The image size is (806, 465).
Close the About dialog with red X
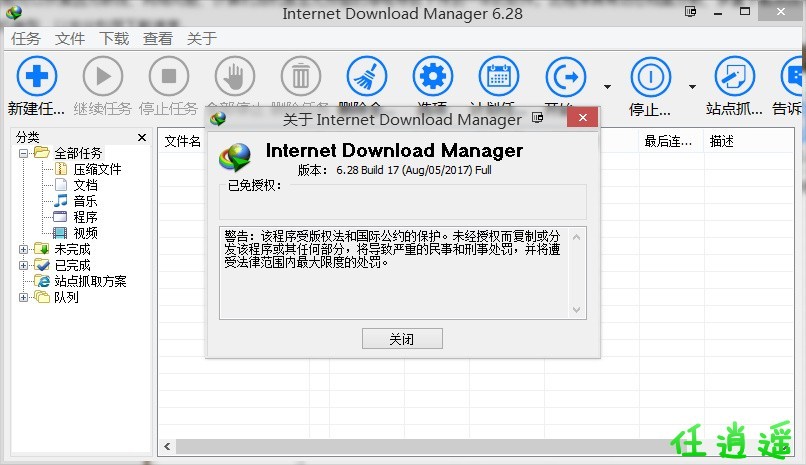[x=582, y=117]
